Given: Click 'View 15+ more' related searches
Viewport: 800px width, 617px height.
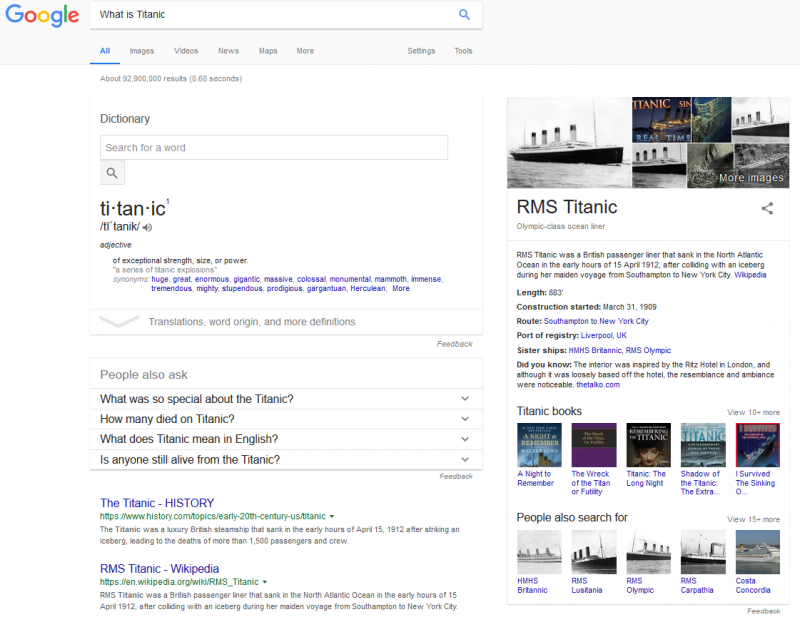Looking at the screenshot, I should coord(753,520).
